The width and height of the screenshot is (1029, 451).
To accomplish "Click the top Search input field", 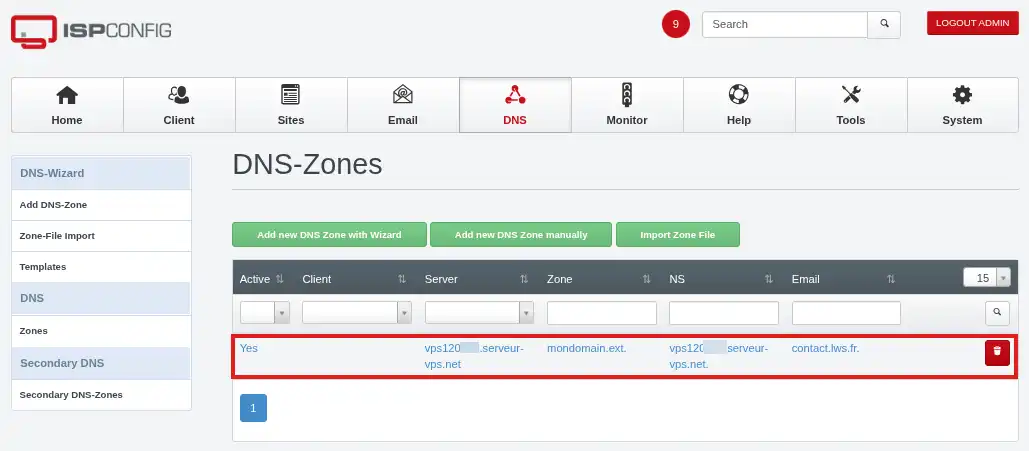I will point(785,24).
